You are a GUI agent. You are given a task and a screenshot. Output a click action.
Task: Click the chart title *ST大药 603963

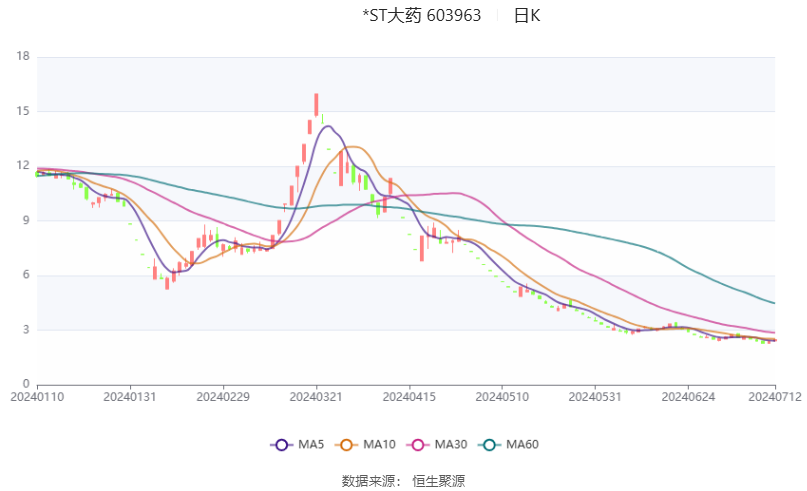click(x=422, y=15)
